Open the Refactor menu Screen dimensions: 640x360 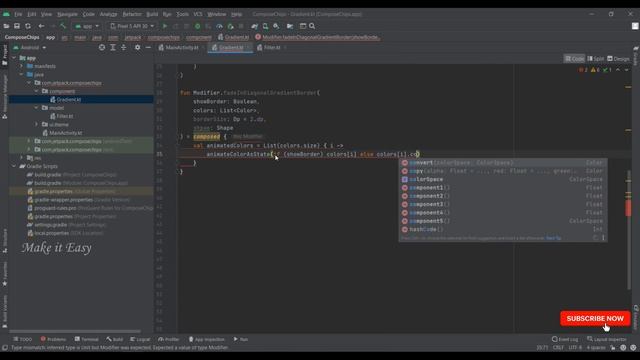click(x=132, y=14)
